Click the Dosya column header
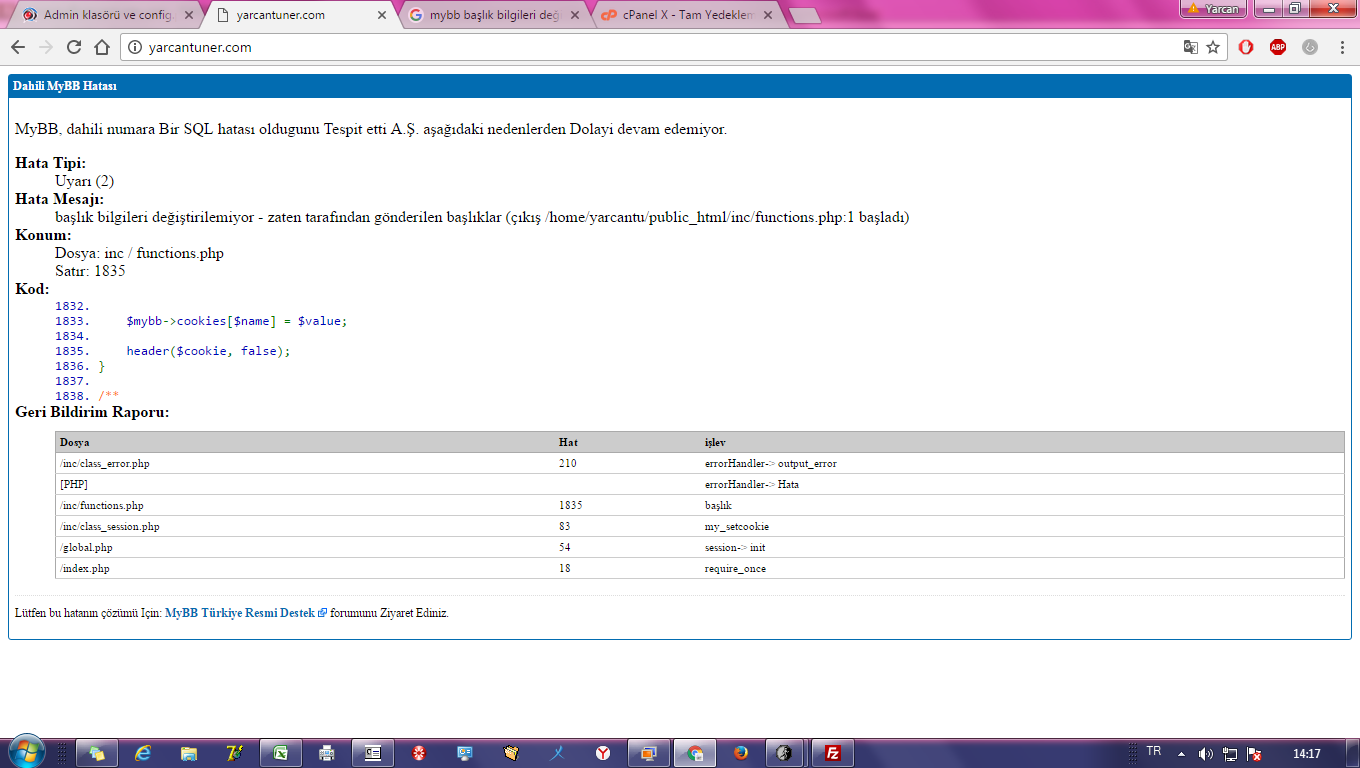This screenshot has height=768, width=1360. pos(305,442)
